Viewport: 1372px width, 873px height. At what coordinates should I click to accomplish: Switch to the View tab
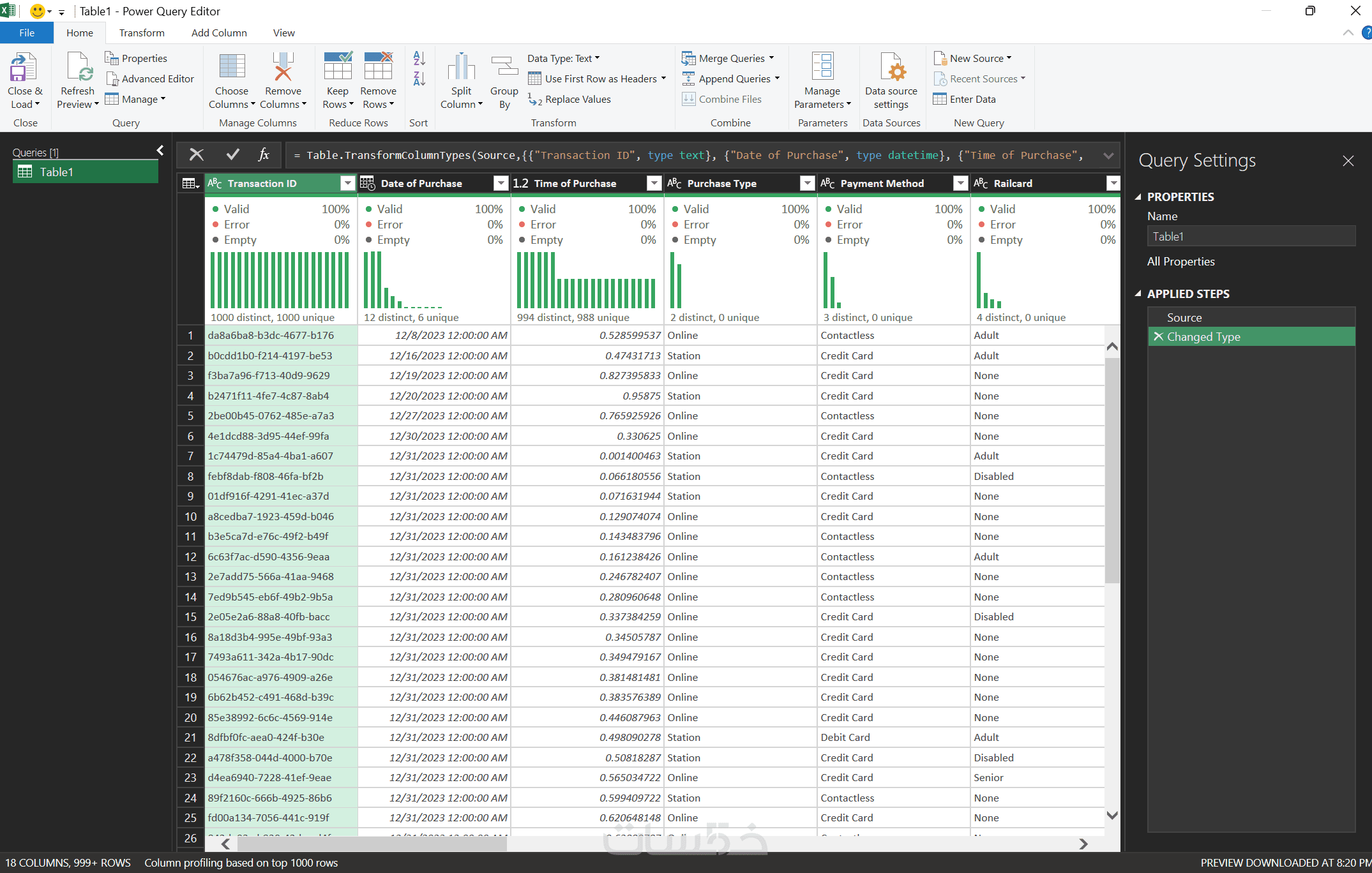284,33
